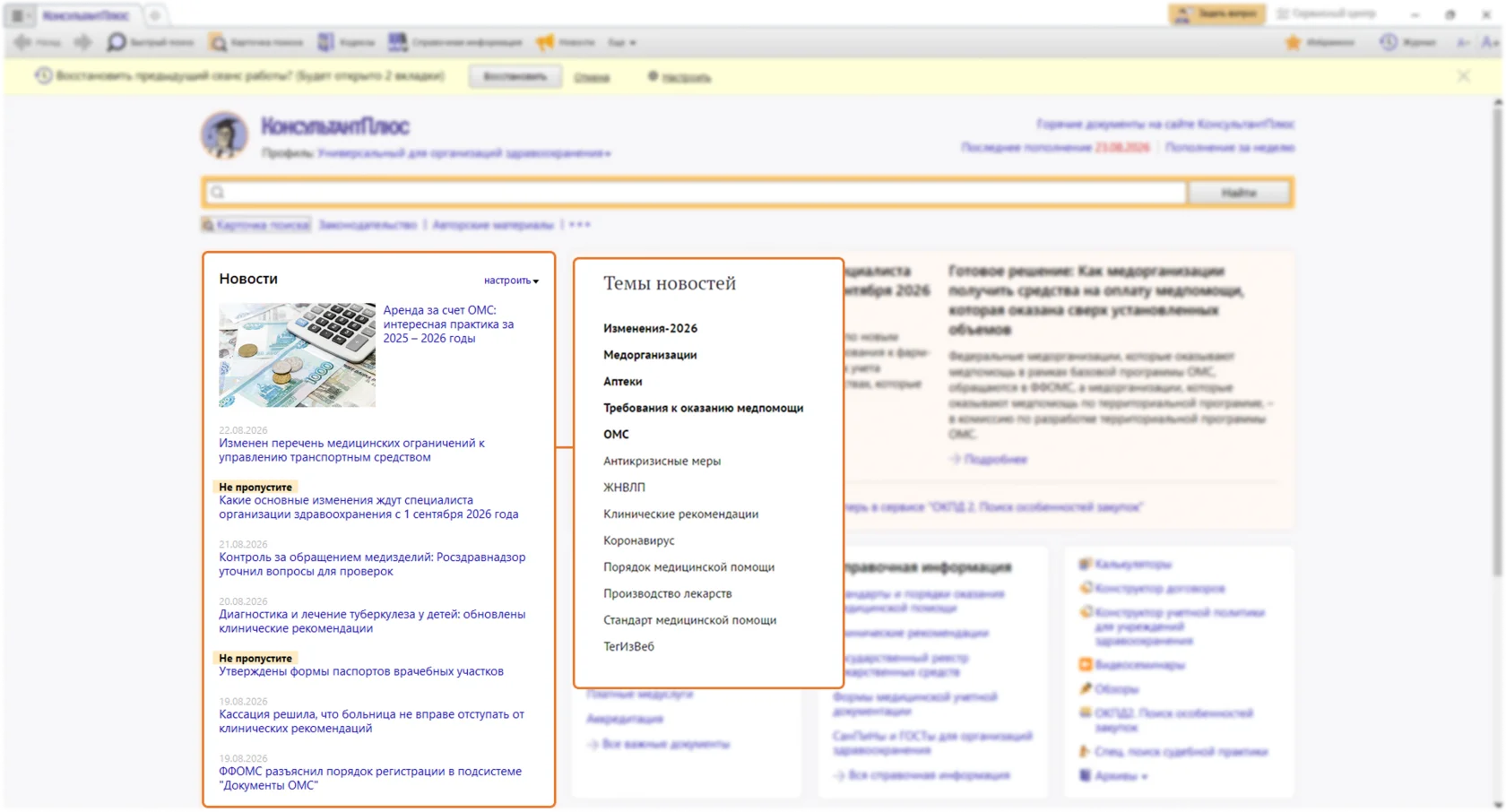Expand the Ещё toolbar dropdown
The image size is (1506, 812).
click(x=622, y=42)
